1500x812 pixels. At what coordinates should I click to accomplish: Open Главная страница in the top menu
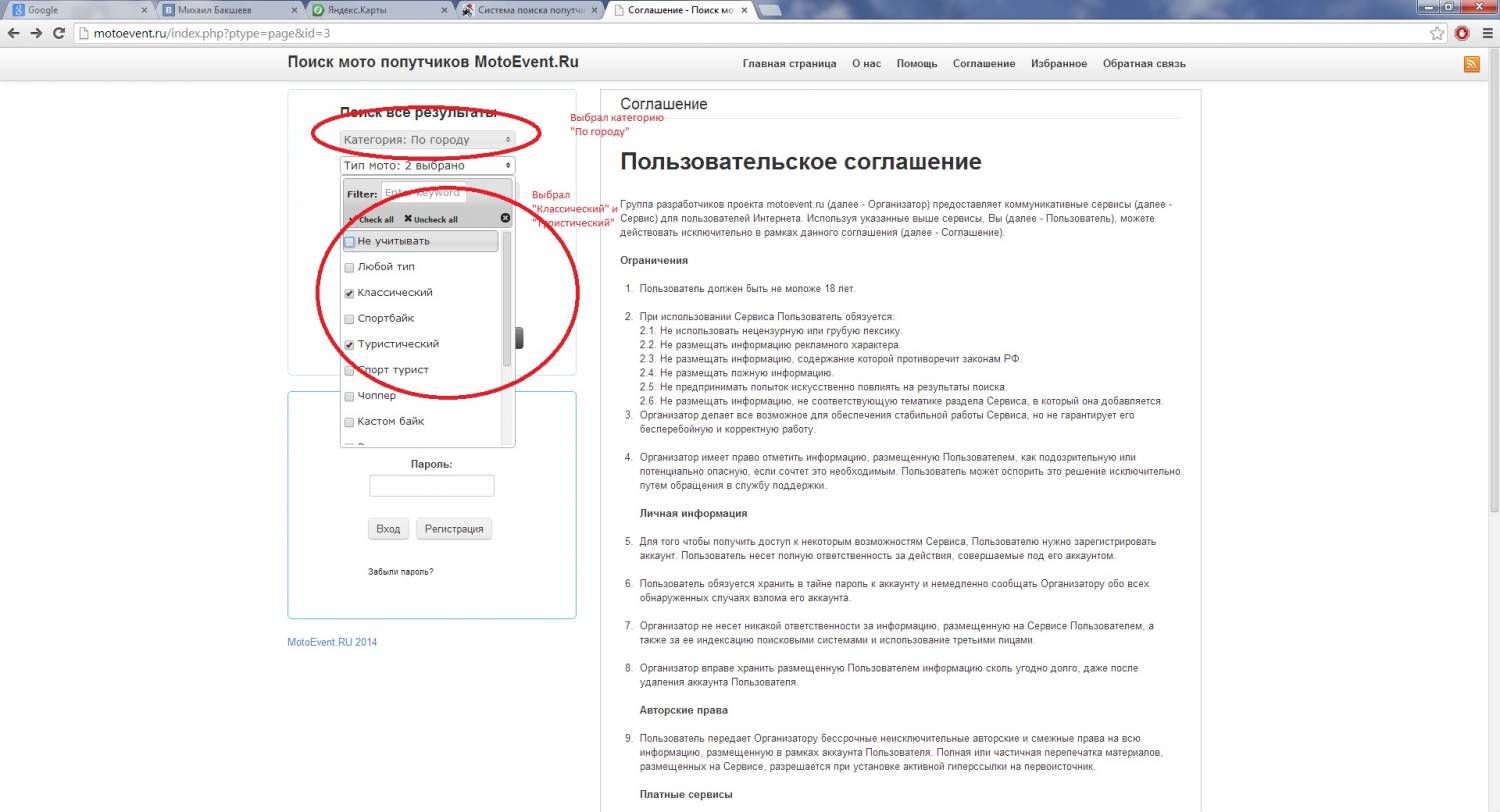789,64
